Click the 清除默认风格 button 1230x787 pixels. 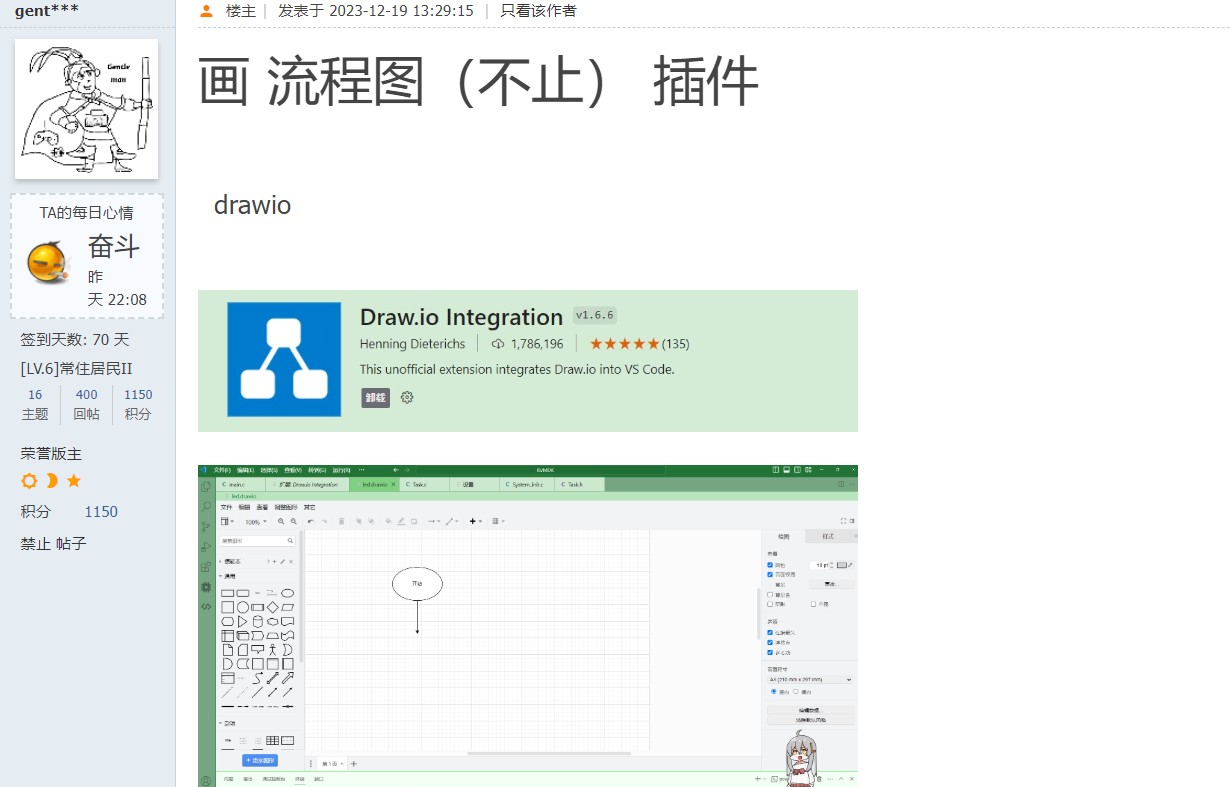(810, 720)
